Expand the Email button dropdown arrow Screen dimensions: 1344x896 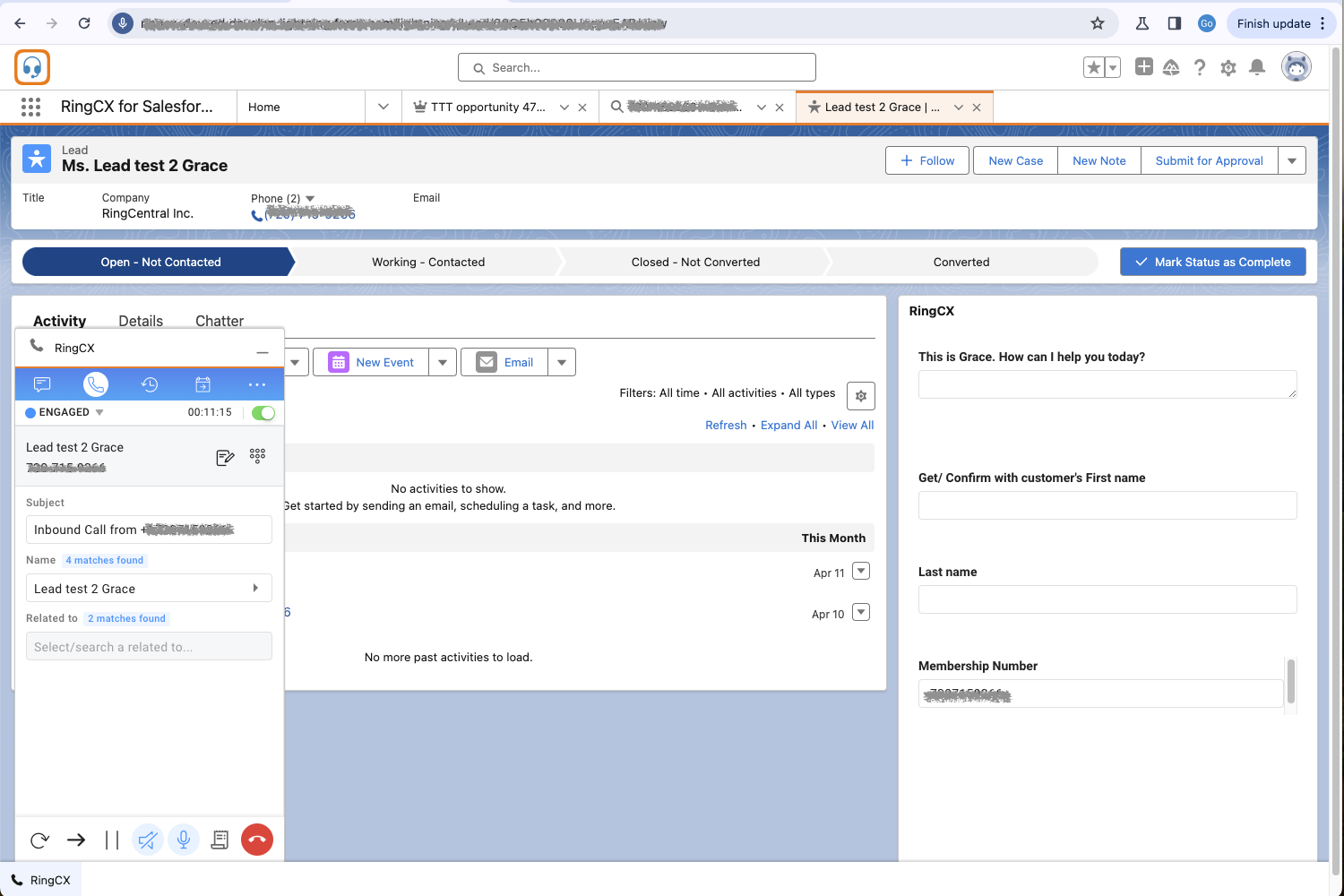pyautogui.click(x=562, y=363)
